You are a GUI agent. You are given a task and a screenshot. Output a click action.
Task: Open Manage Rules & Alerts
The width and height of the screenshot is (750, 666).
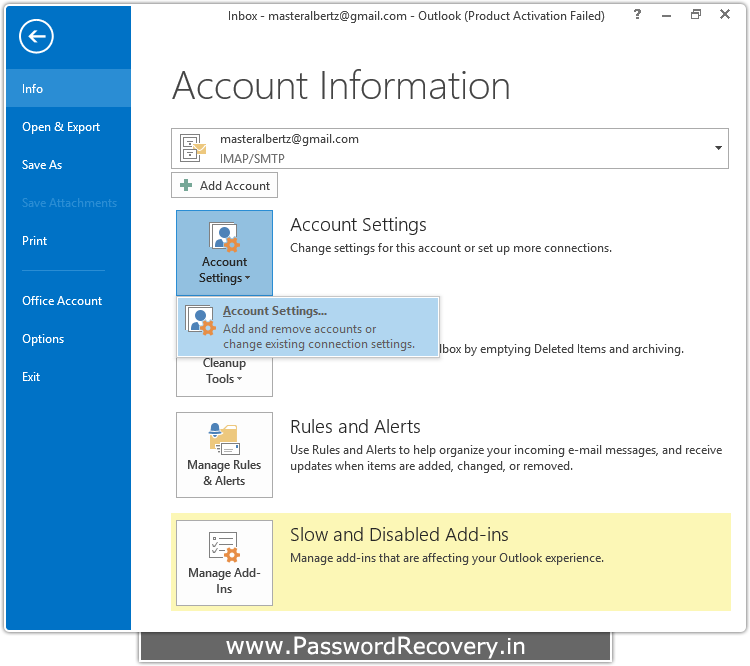pos(224,455)
